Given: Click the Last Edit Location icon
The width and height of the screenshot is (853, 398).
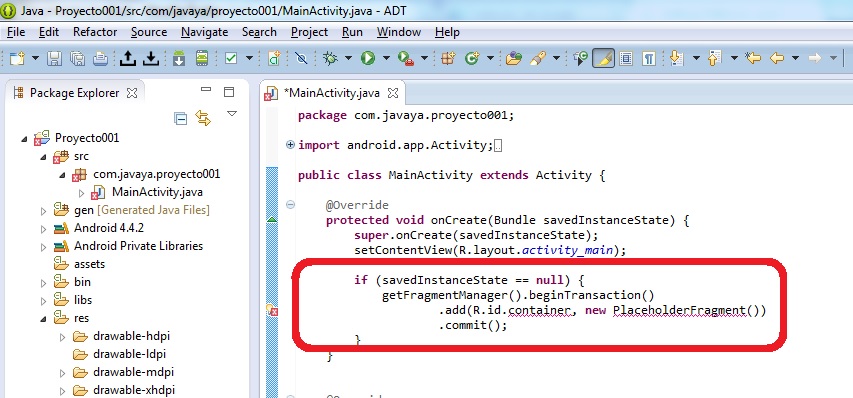Looking at the screenshot, I should pos(753,58).
